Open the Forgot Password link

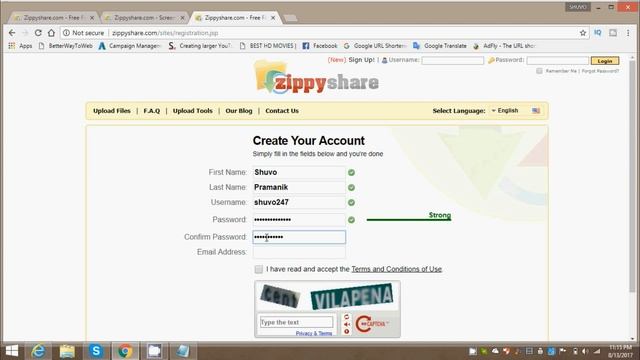point(600,71)
